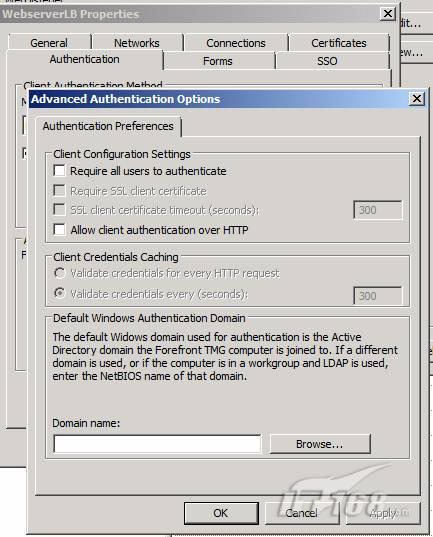
Task: Click the Apply button
Action: tap(383, 513)
